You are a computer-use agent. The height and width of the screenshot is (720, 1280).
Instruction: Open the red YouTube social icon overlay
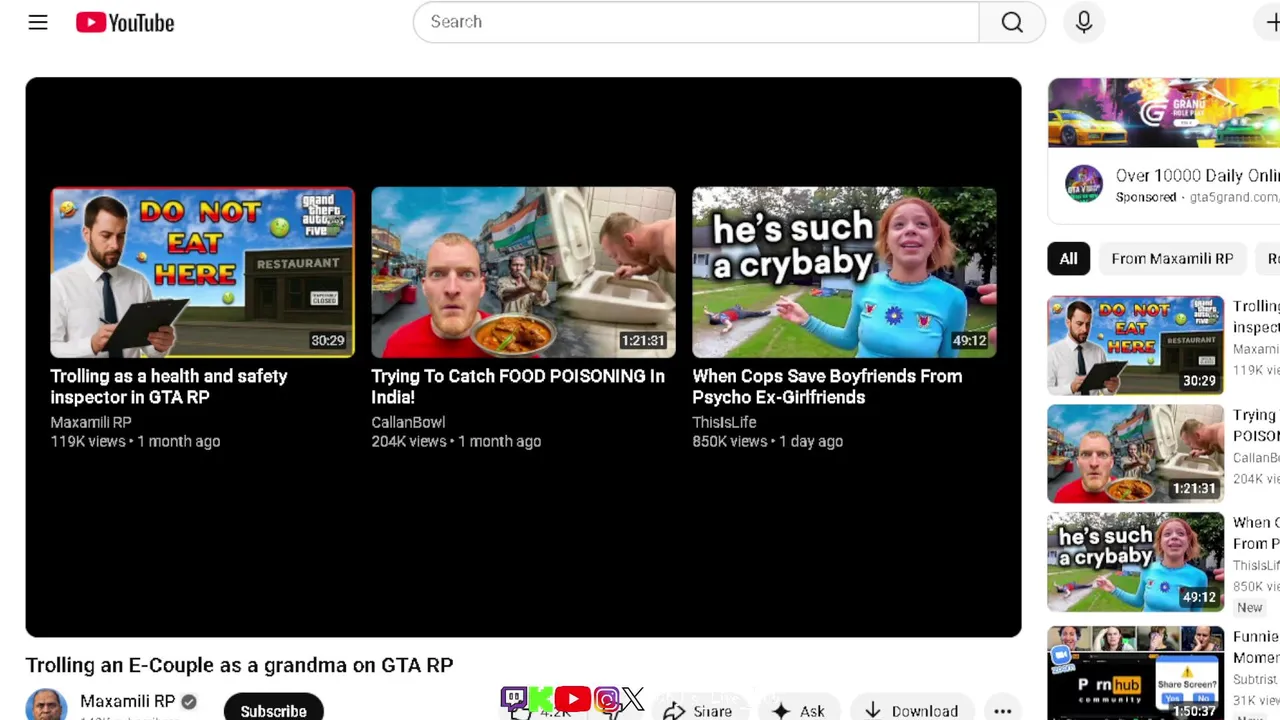pyautogui.click(x=573, y=699)
